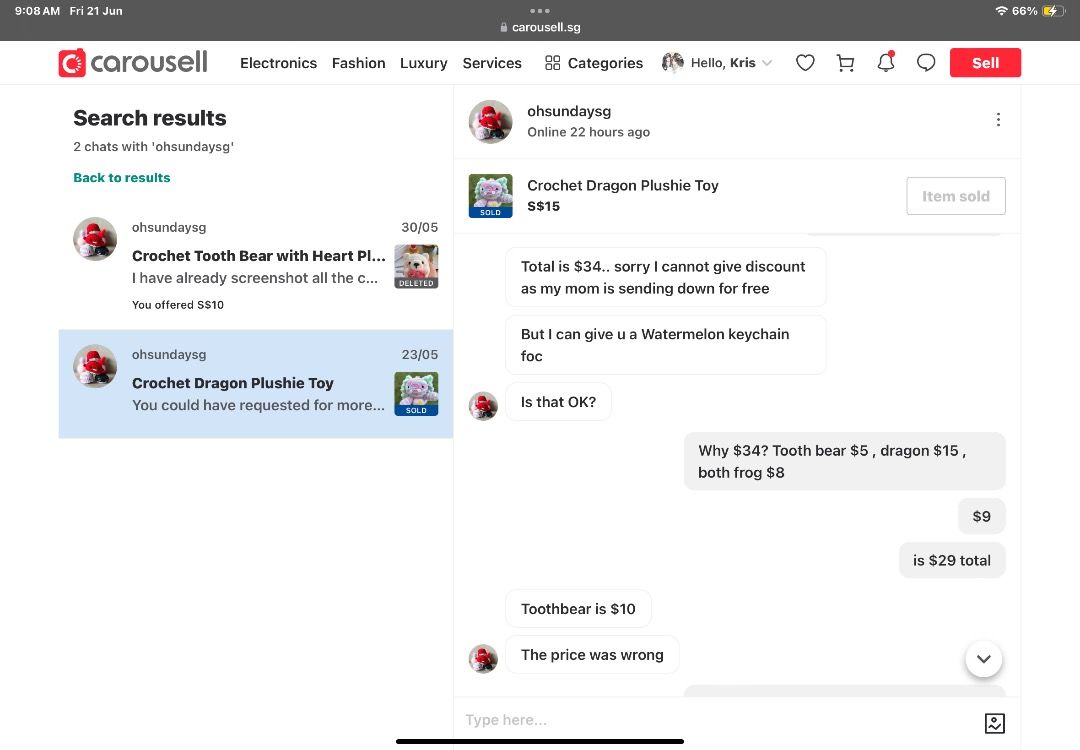Image resolution: width=1080 pixels, height=750 pixels.
Task: Open the likes heart icon
Action: (x=804, y=63)
